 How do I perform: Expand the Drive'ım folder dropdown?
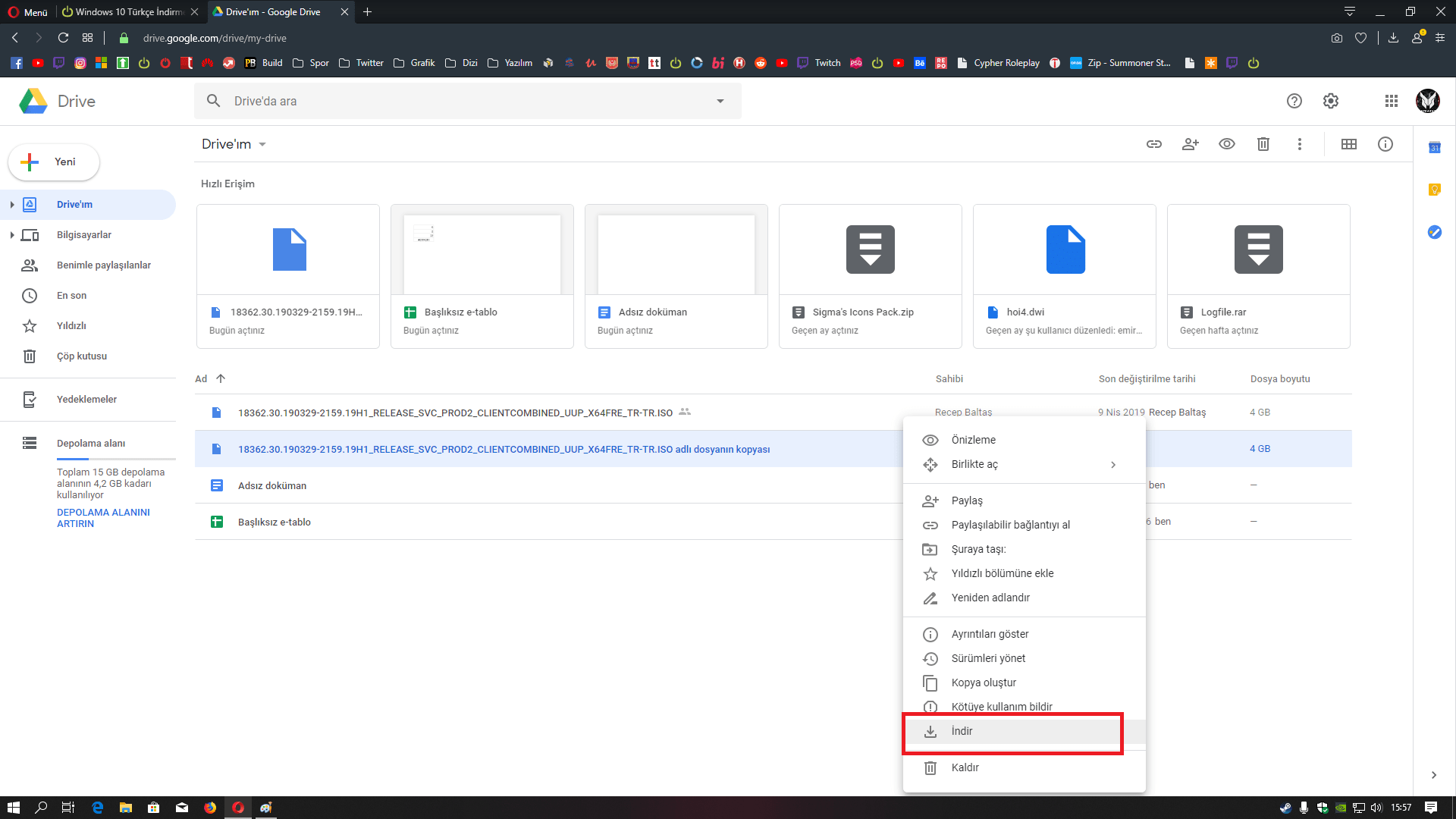pyautogui.click(x=262, y=145)
